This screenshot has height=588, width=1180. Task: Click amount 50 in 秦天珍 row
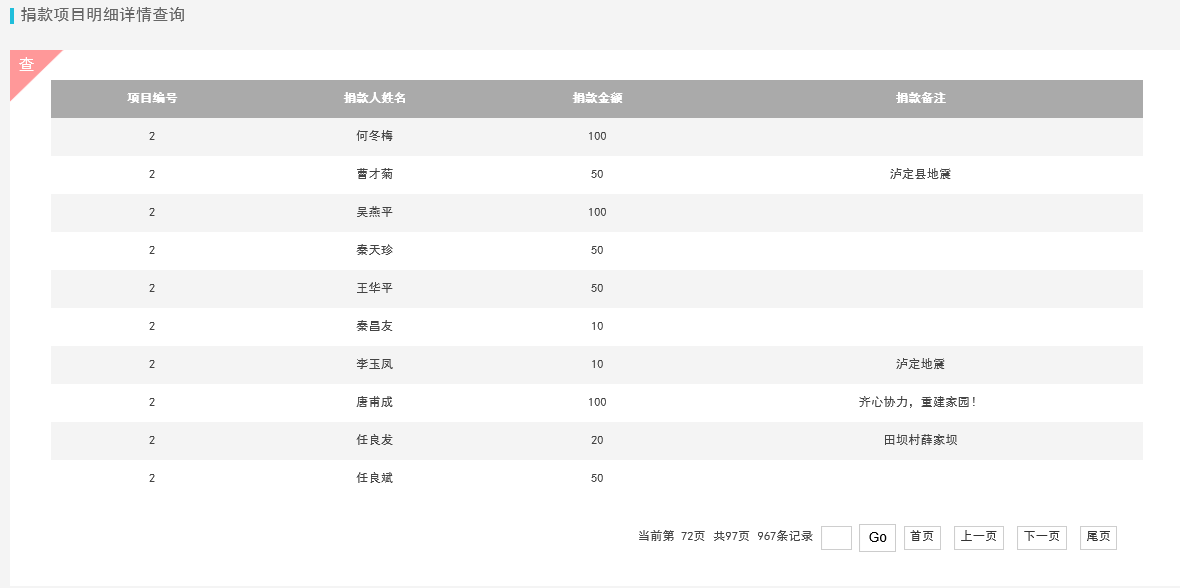(597, 250)
